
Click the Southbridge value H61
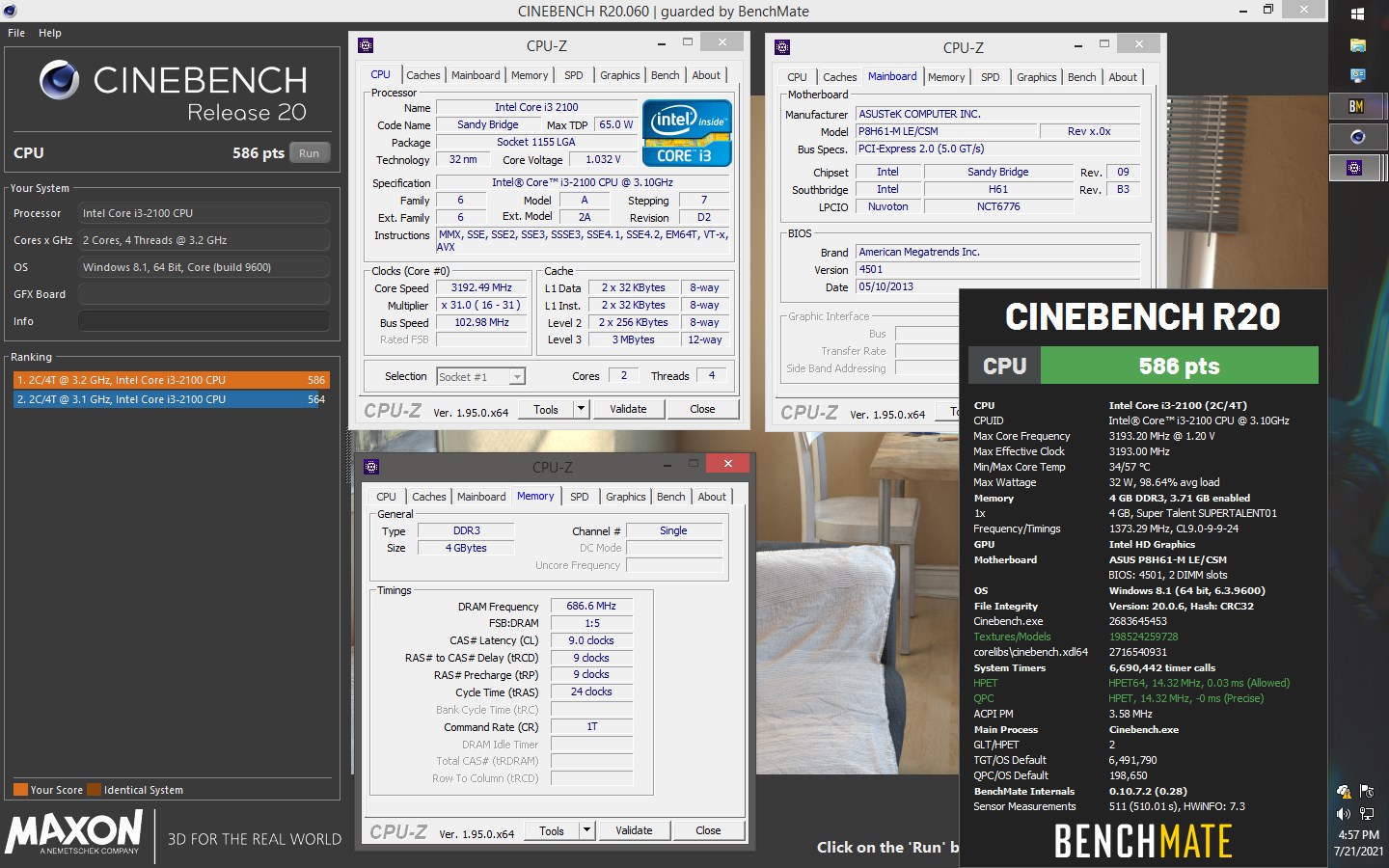998,189
